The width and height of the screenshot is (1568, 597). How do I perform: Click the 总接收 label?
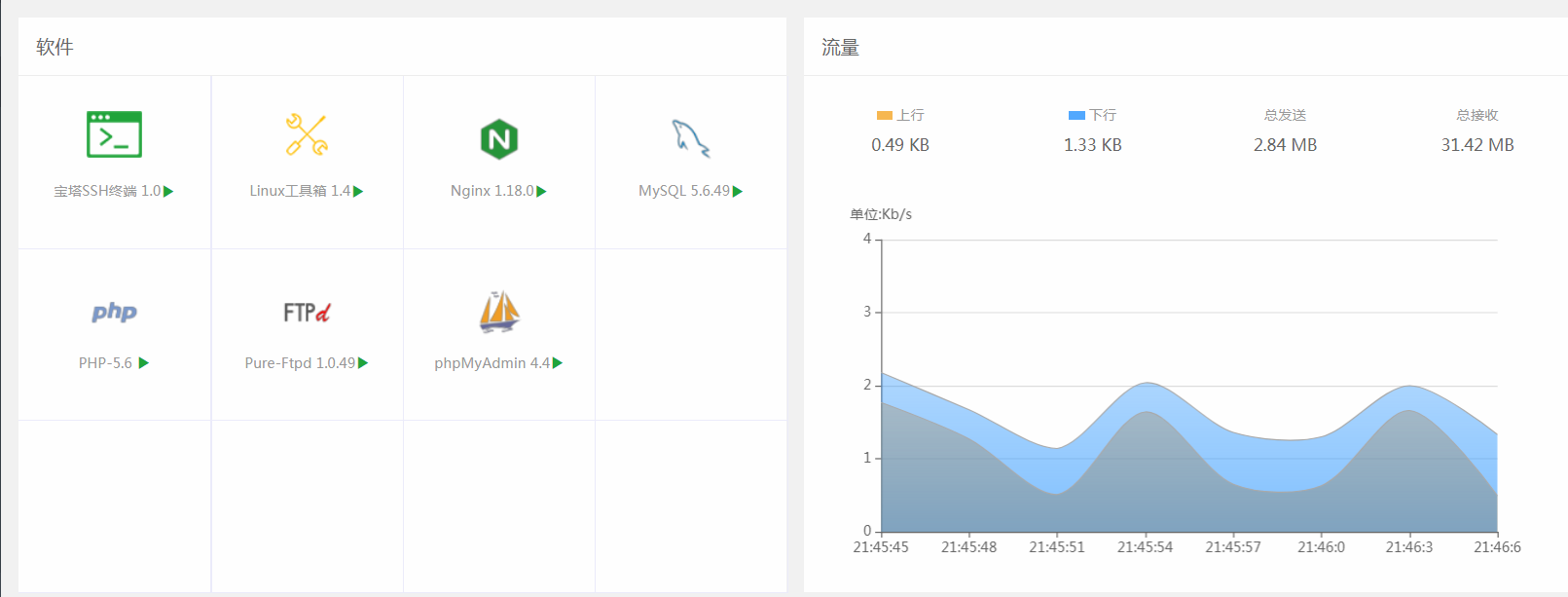coord(1477,115)
